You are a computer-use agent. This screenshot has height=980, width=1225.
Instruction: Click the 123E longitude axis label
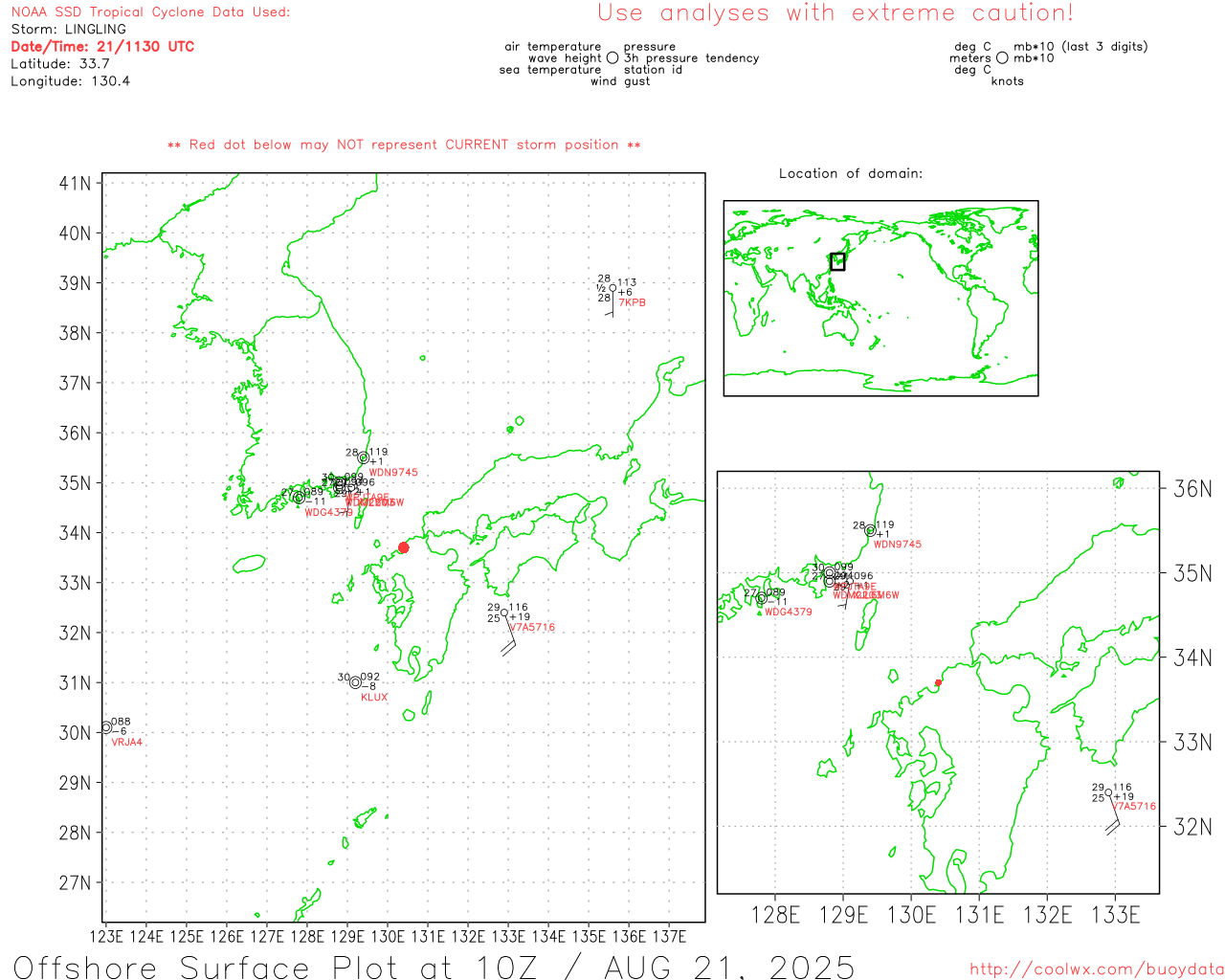pyautogui.click(x=106, y=935)
